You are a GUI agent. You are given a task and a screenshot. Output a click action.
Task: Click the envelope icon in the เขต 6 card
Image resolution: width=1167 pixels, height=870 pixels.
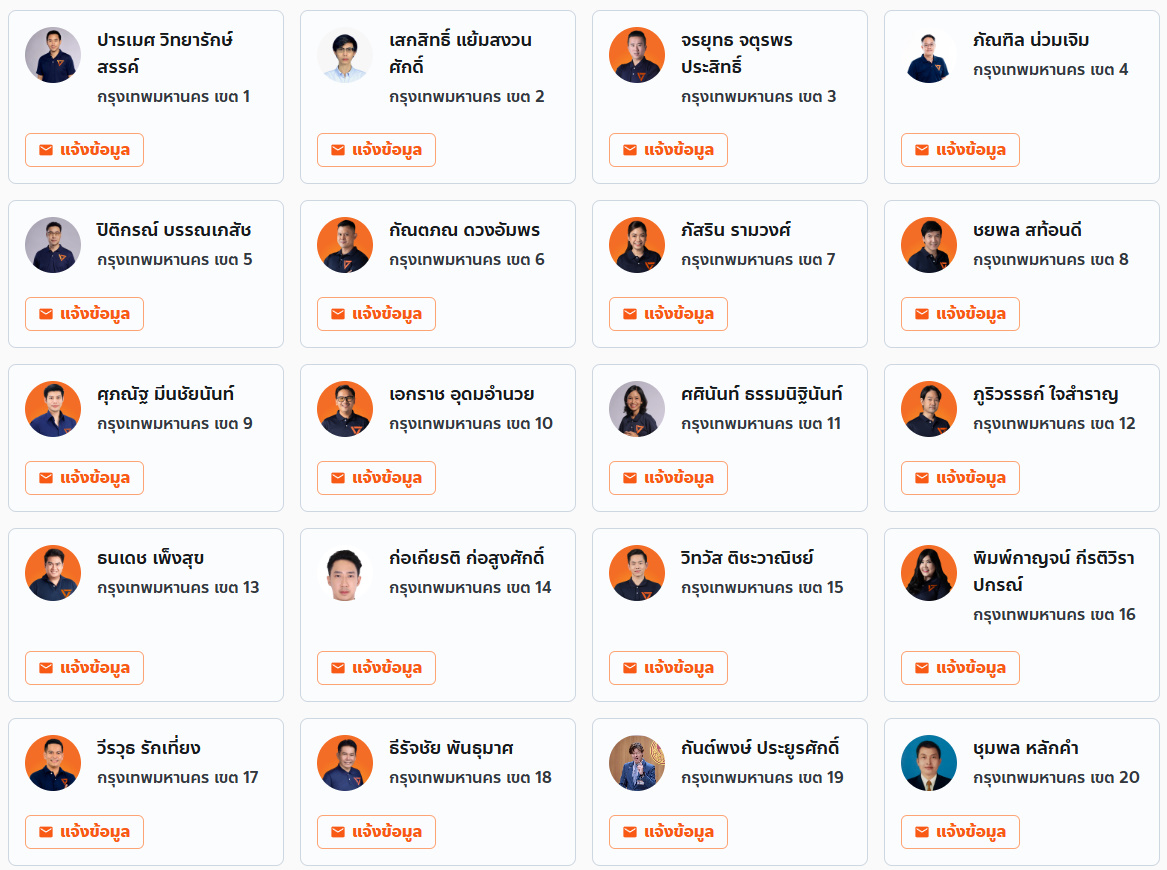click(x=338, y=314)
